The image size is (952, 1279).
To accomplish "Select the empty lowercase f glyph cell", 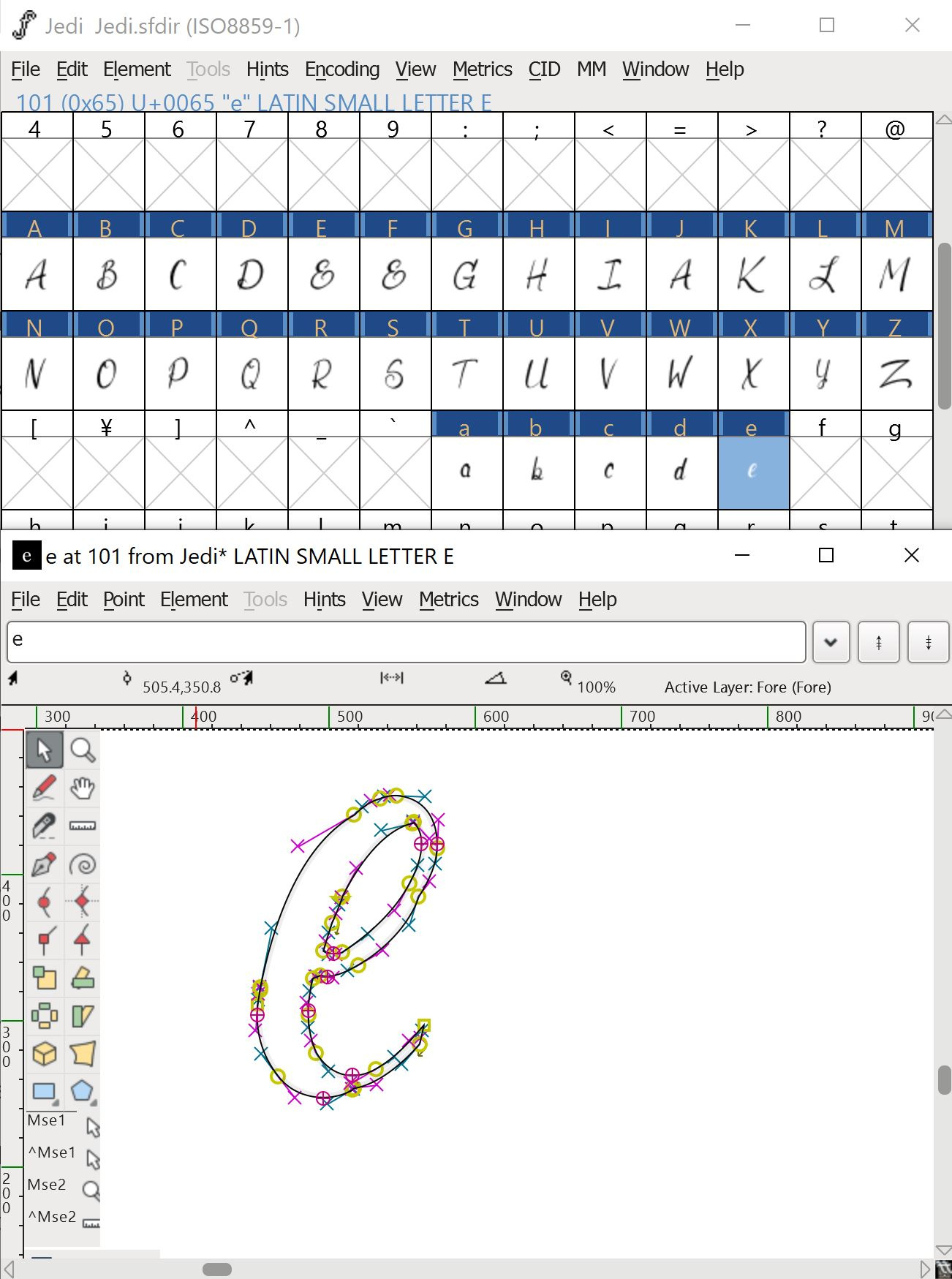I will [825, 472].
